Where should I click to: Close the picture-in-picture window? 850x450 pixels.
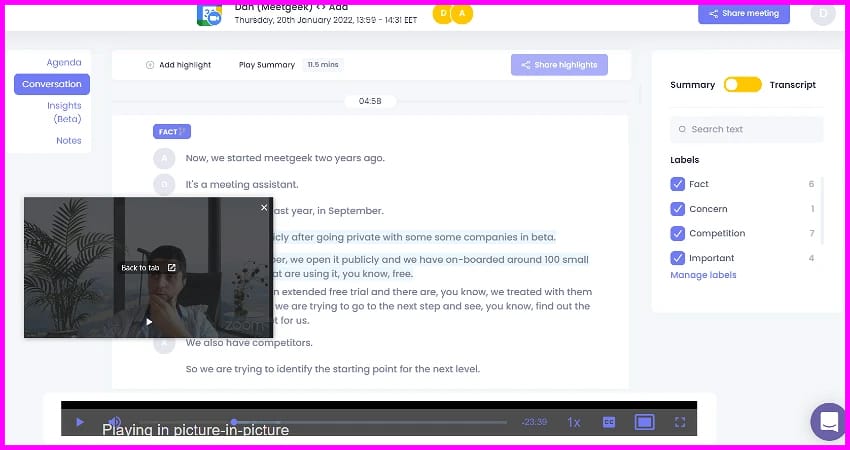point(264,208)
